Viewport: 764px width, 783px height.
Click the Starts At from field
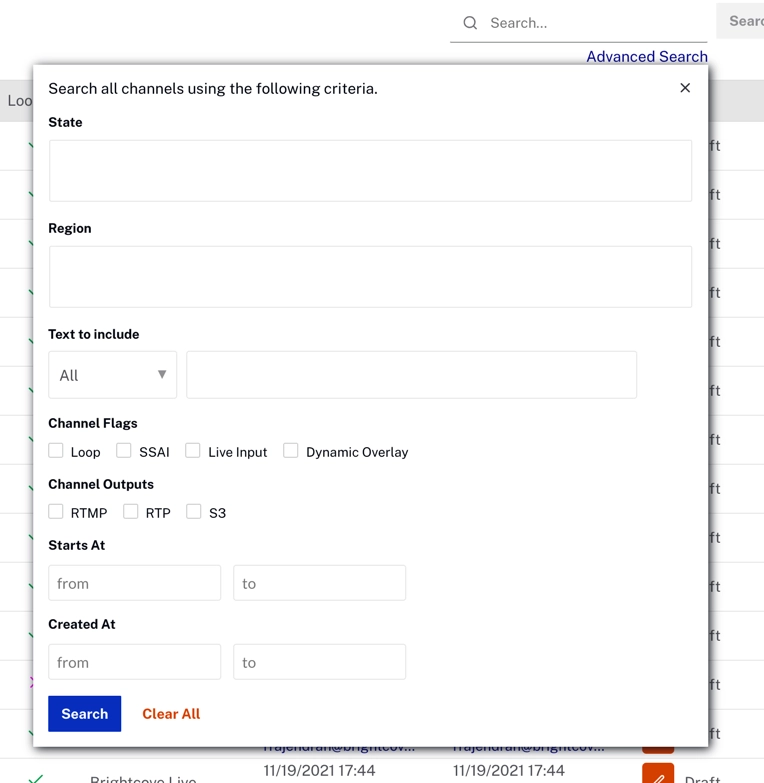click(x=135, y=583)
